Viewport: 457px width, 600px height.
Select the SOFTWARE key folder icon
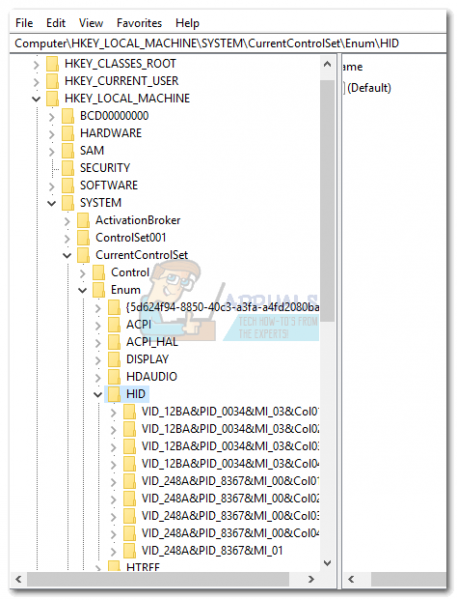coord(68,186)
